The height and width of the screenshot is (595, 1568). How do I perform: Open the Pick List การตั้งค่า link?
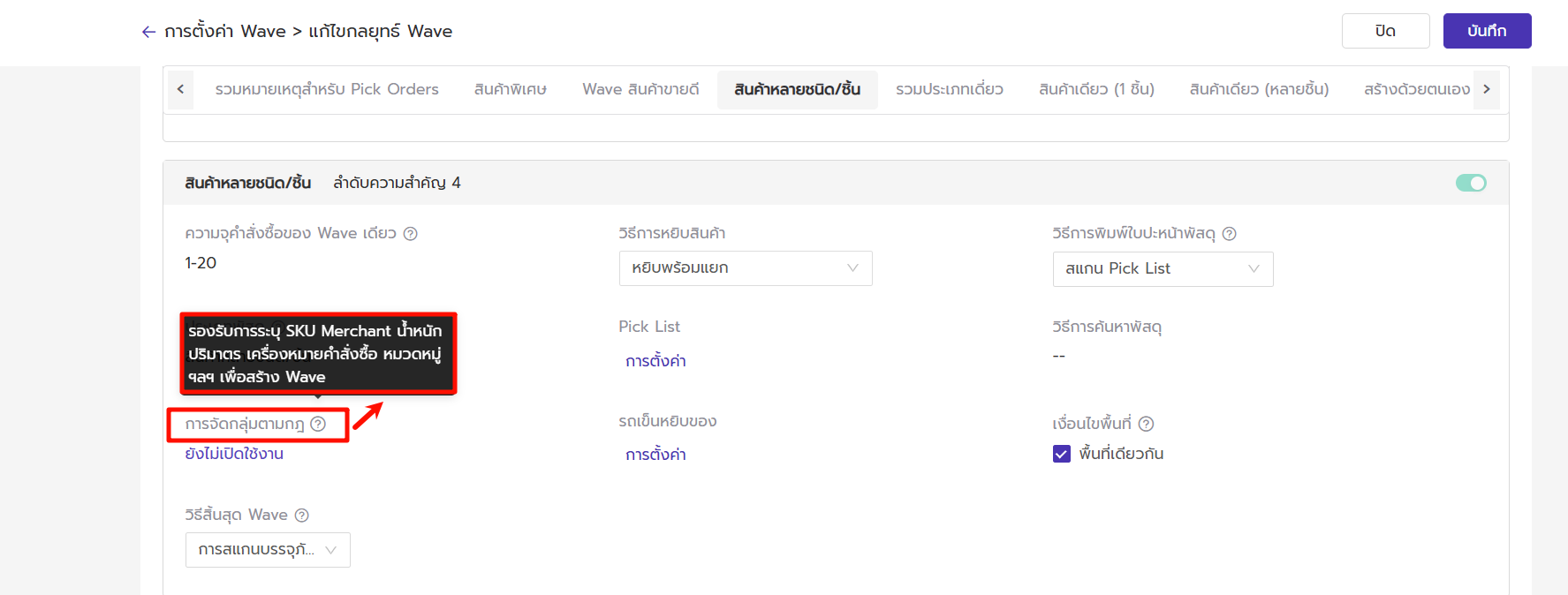[x=655, y=361]
